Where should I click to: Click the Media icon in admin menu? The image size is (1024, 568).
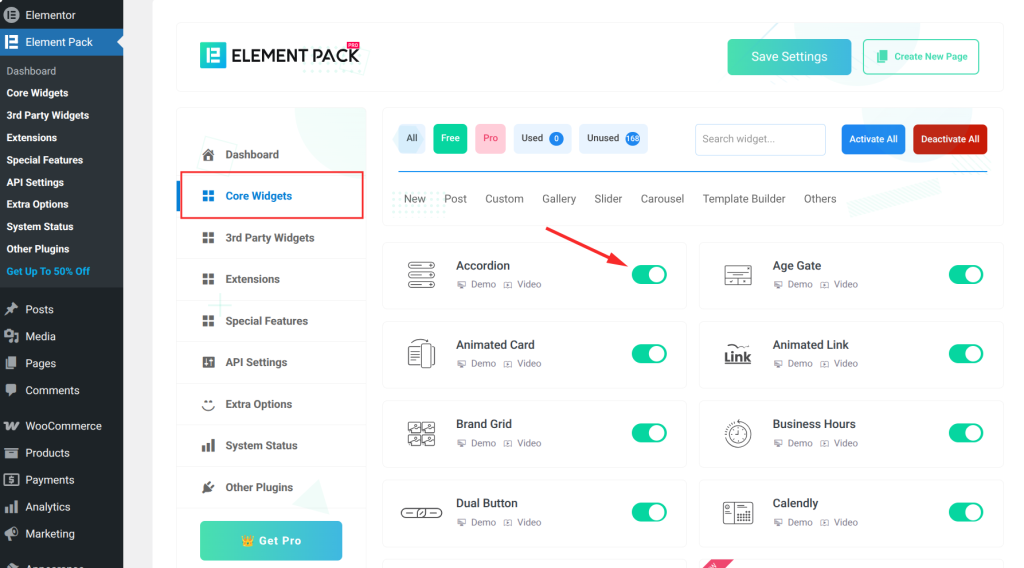pos(11,336)
